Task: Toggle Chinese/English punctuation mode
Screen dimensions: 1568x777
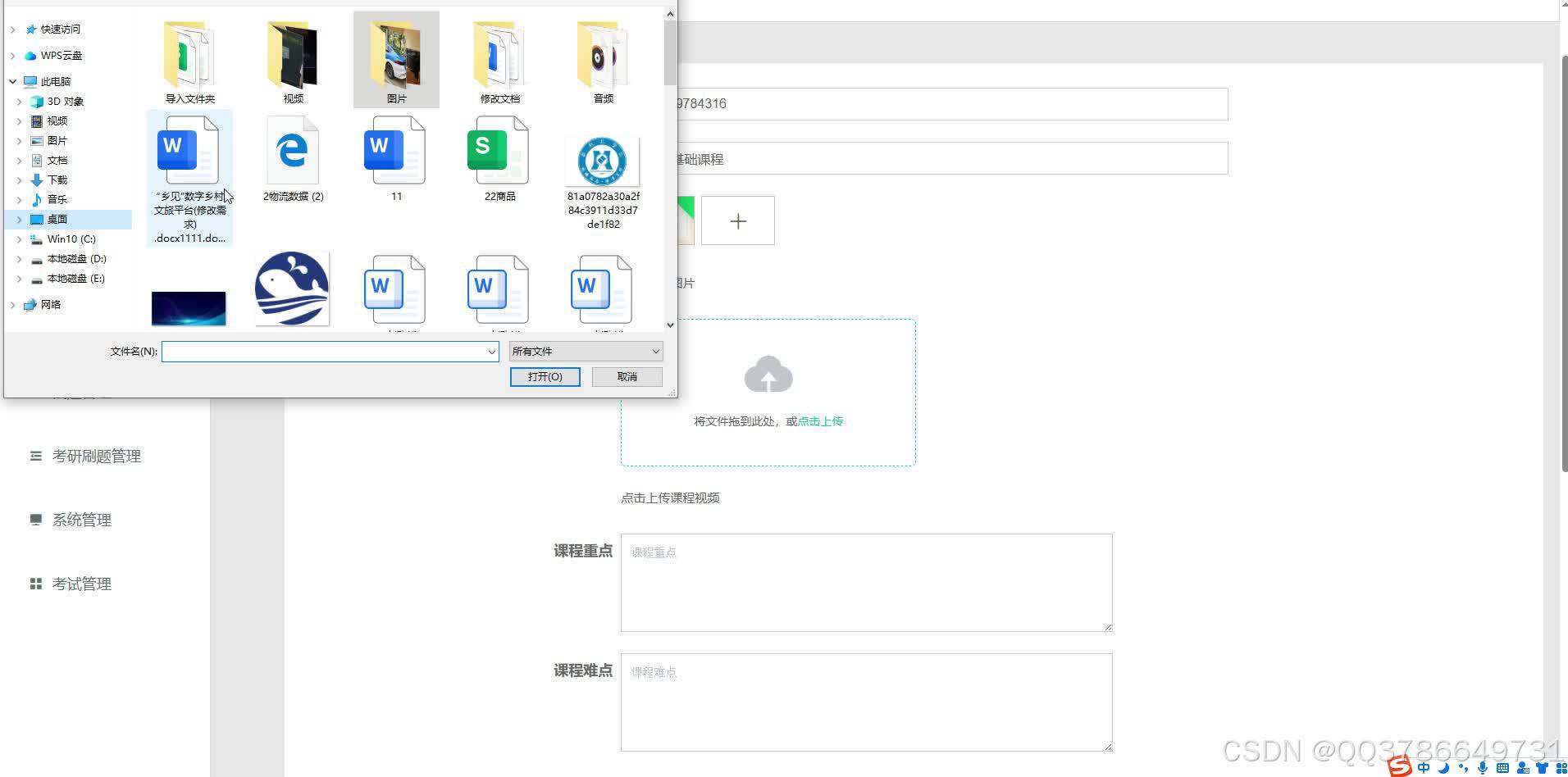Action: point(1461,768)
